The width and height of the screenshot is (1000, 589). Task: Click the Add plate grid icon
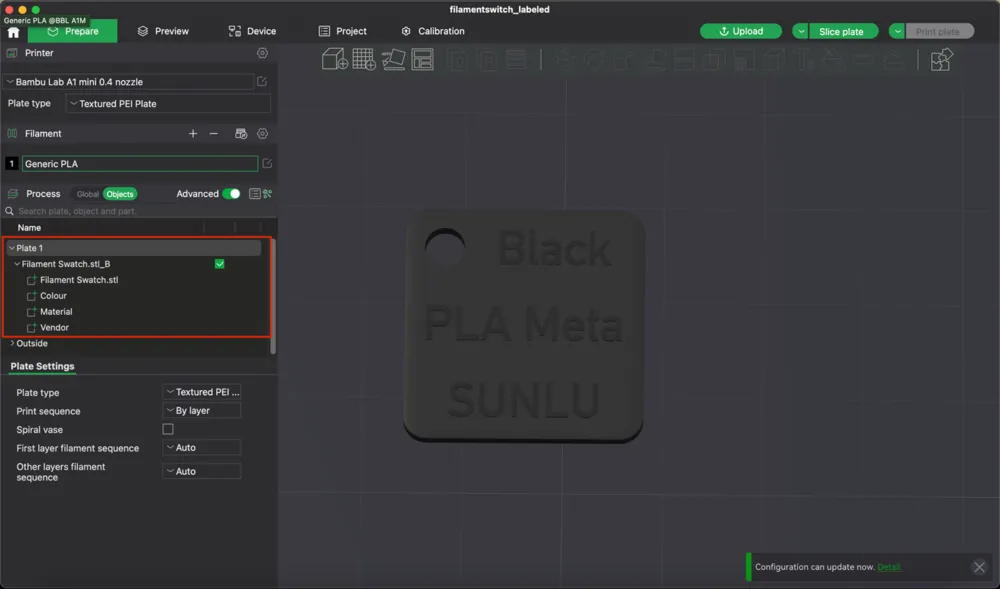pyautogui.click(x=364, y=59)
